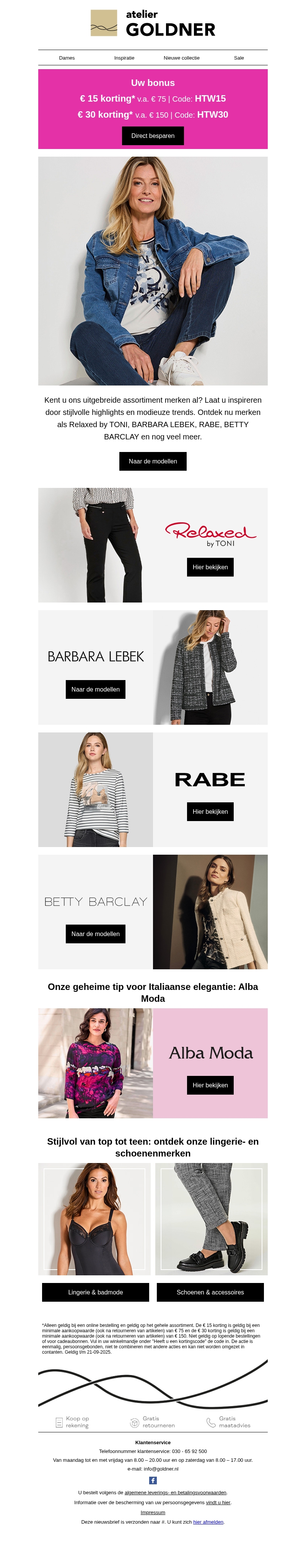
Task: Follow the hier afmelden unsubscribe link
Action: [208, 1522]
